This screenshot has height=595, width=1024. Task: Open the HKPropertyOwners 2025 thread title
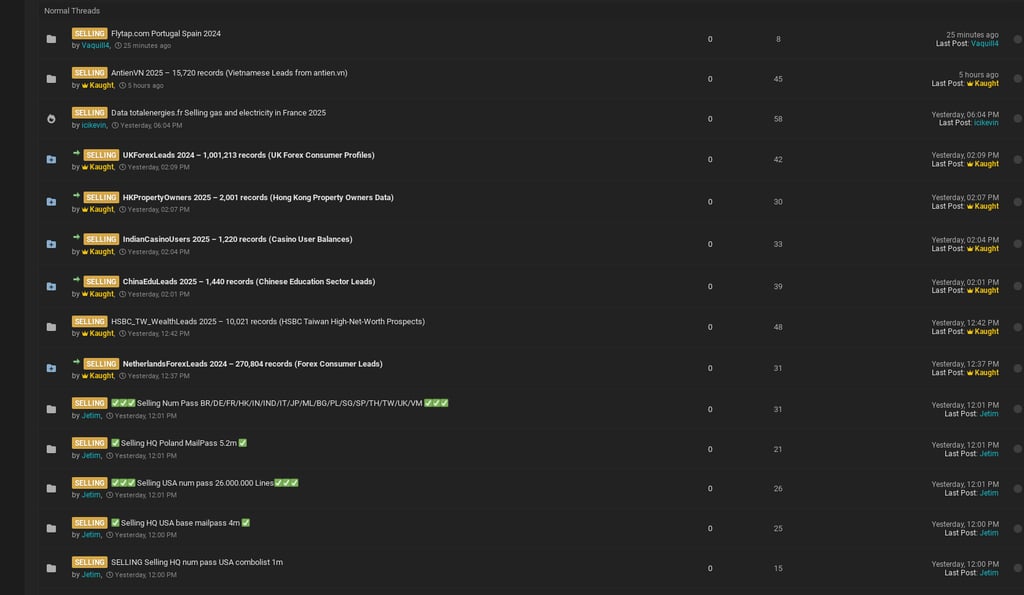tap(258, 197)
